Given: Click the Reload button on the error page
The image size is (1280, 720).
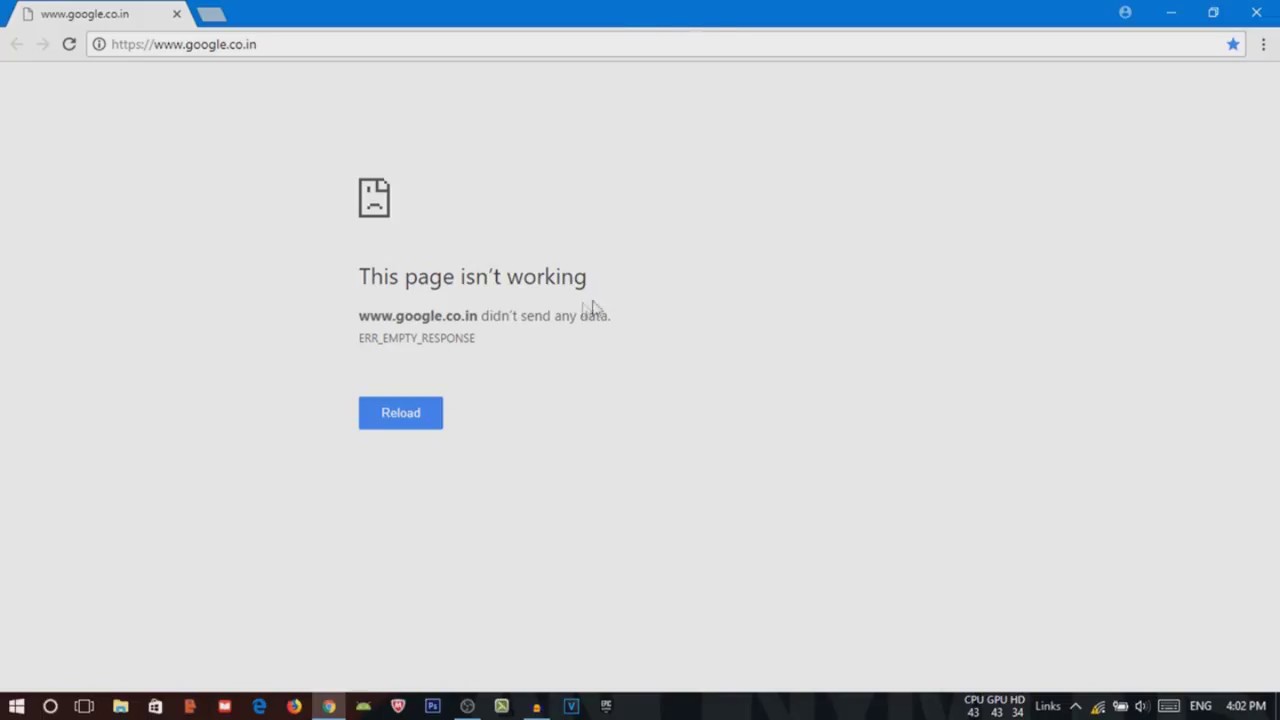Looking at the screenshot, I should tap(400, 413).
